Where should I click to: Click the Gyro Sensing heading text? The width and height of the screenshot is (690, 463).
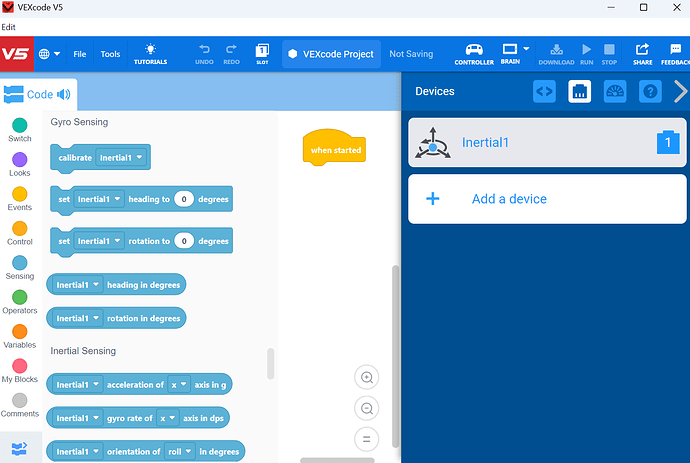[79, 122]
